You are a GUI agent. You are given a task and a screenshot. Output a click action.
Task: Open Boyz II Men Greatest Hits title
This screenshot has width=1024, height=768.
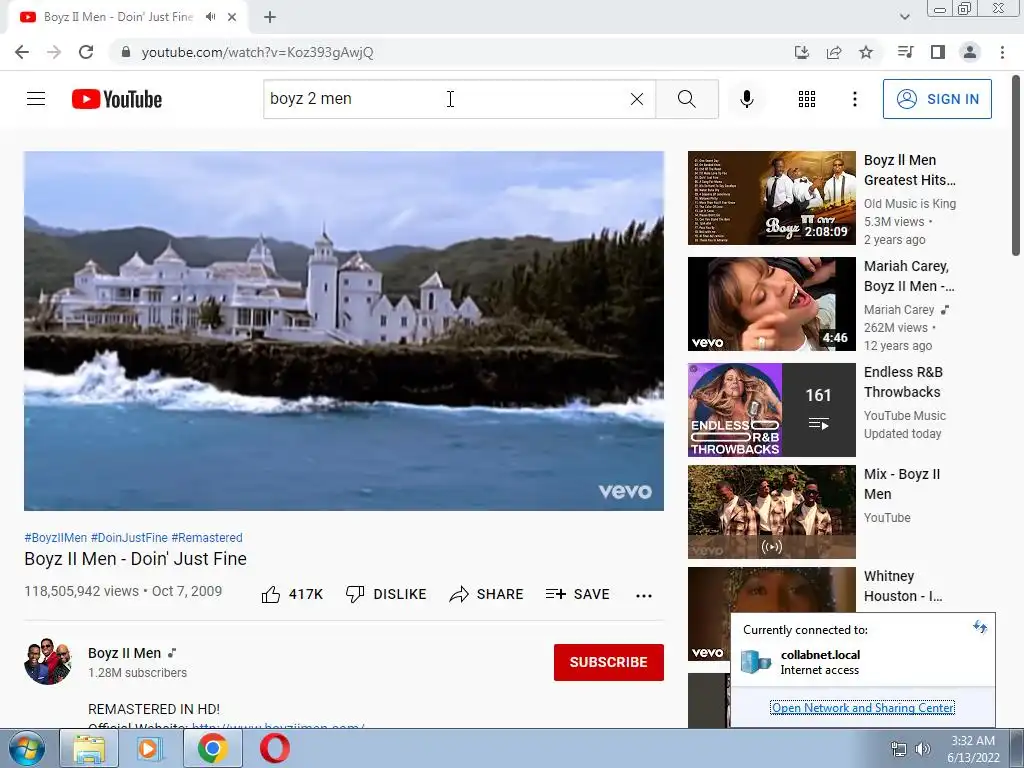pos(910,170)
